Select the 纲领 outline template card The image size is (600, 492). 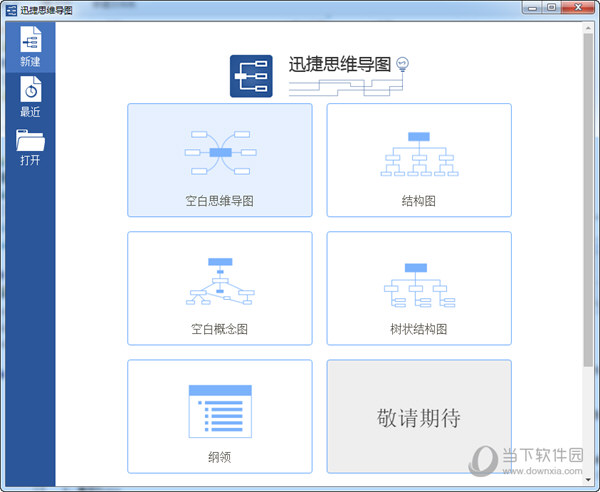pyautogui.click(x=220, y=416)
